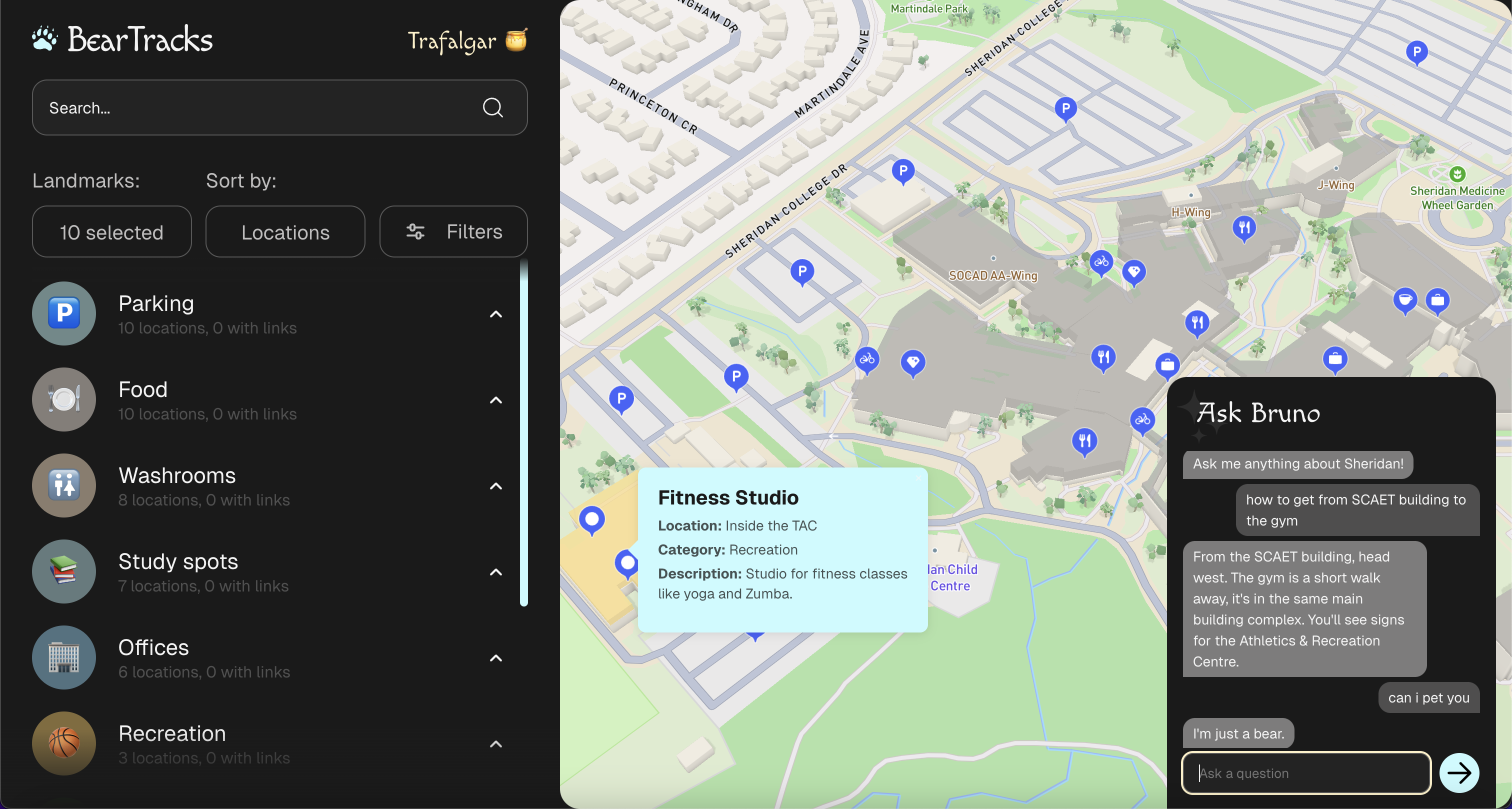
Task: Switch campus via Trafalgar label
Action: [452, 41]
